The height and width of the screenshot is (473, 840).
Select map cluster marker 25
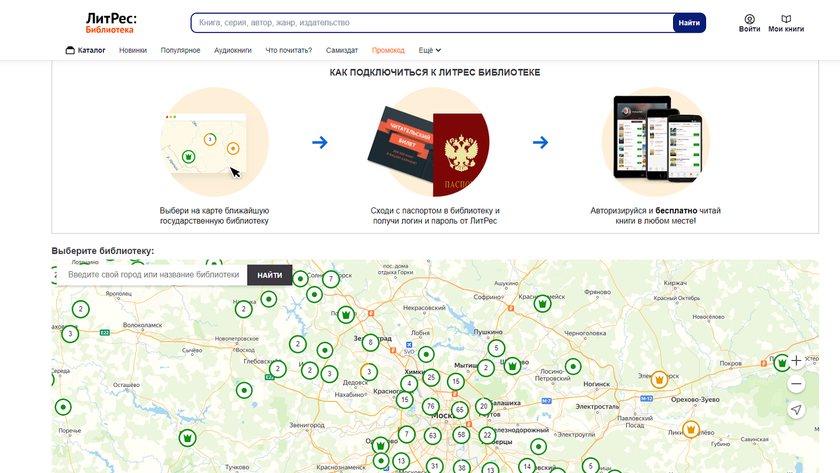coord(431,378)
